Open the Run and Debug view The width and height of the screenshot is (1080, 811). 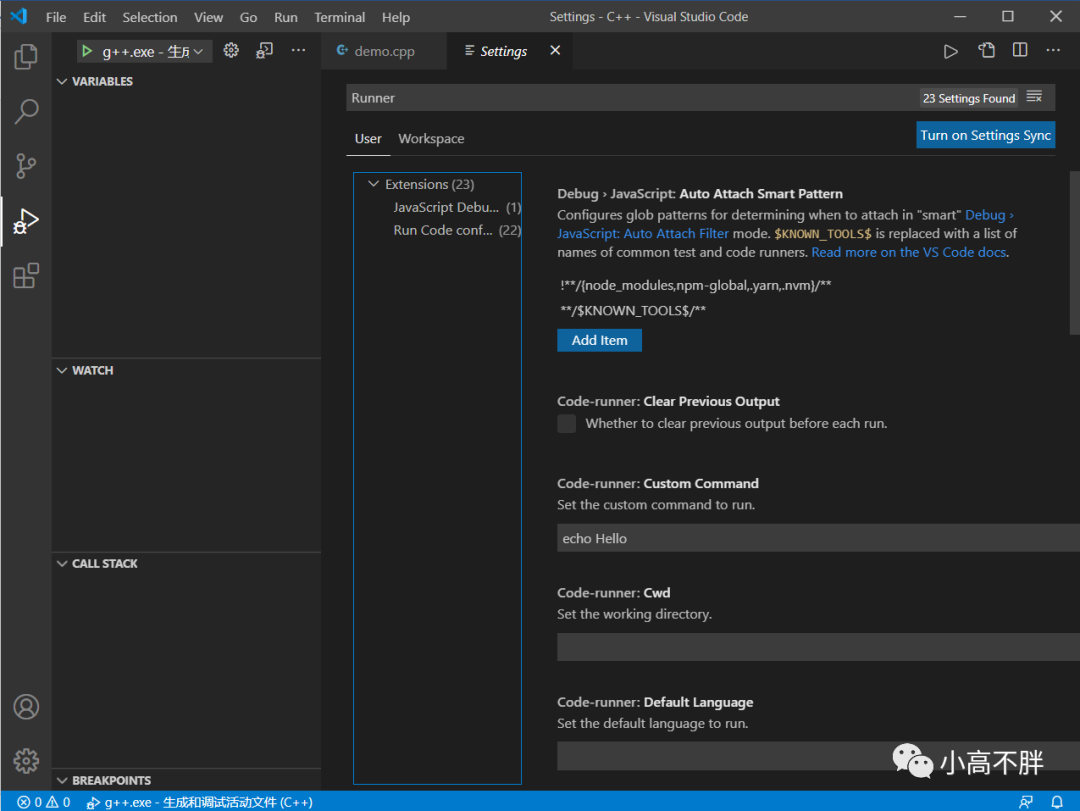click(x=26, y=221)
